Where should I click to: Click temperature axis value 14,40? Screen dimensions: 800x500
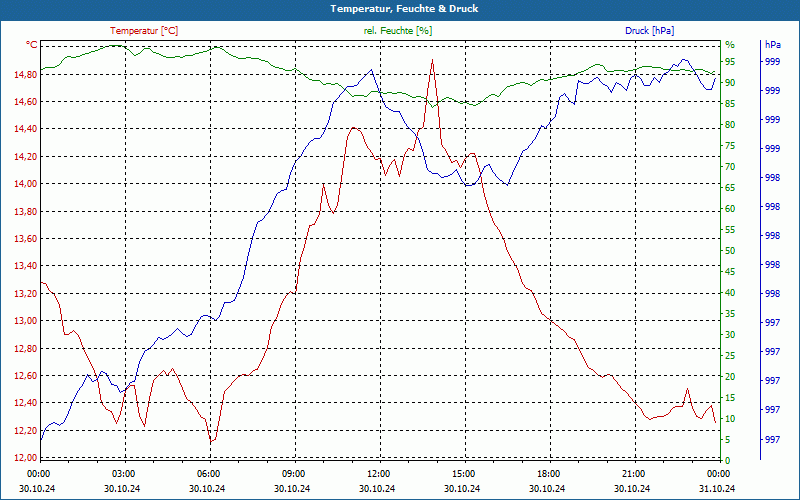(25, 129)
